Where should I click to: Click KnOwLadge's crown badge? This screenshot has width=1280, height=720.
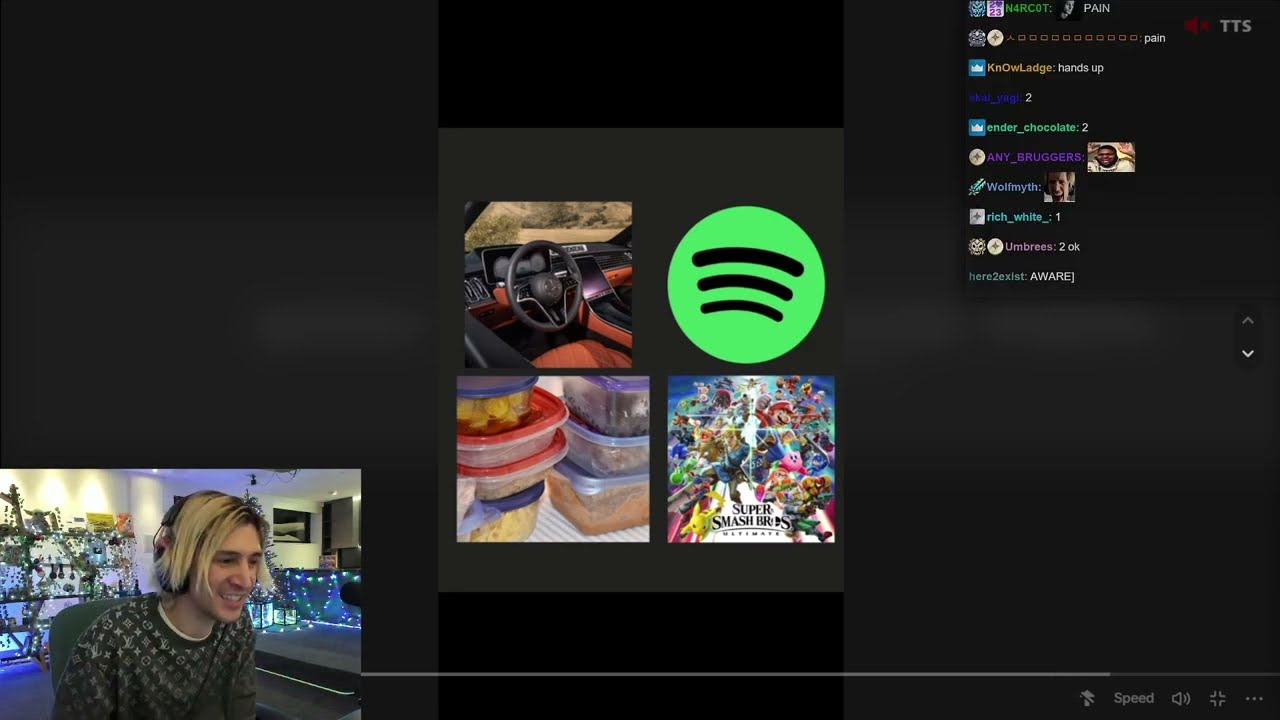pyautogui.click(x=977, y=68)
